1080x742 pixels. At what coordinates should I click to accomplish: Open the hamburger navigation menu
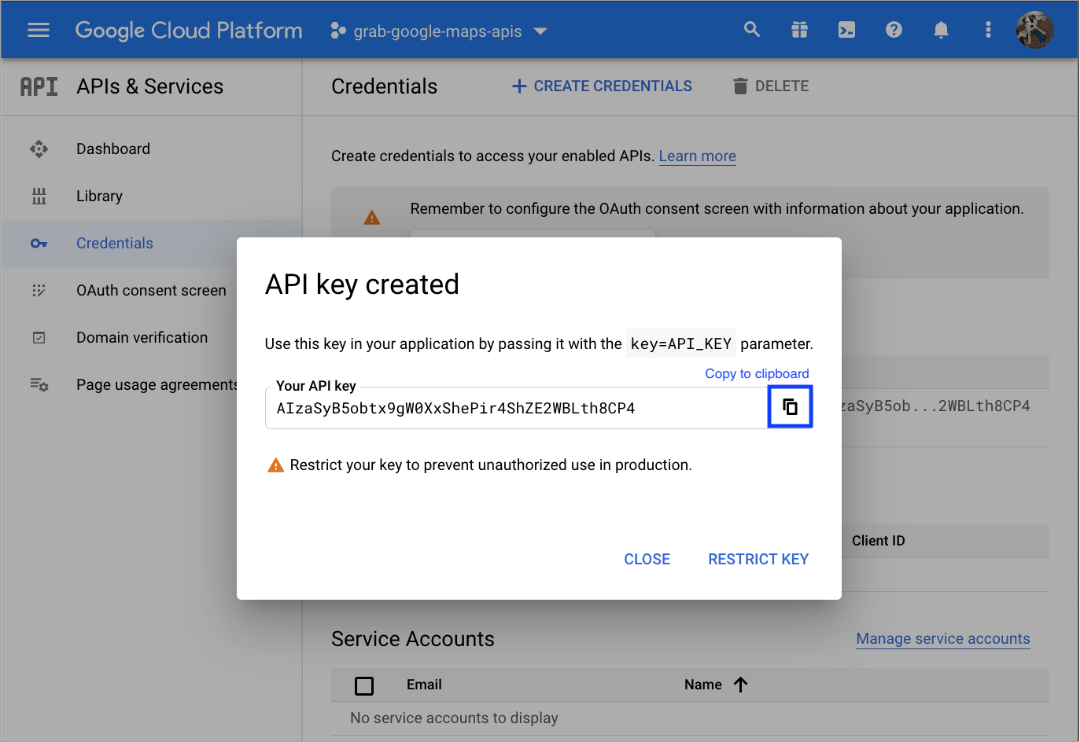(39, 30)
